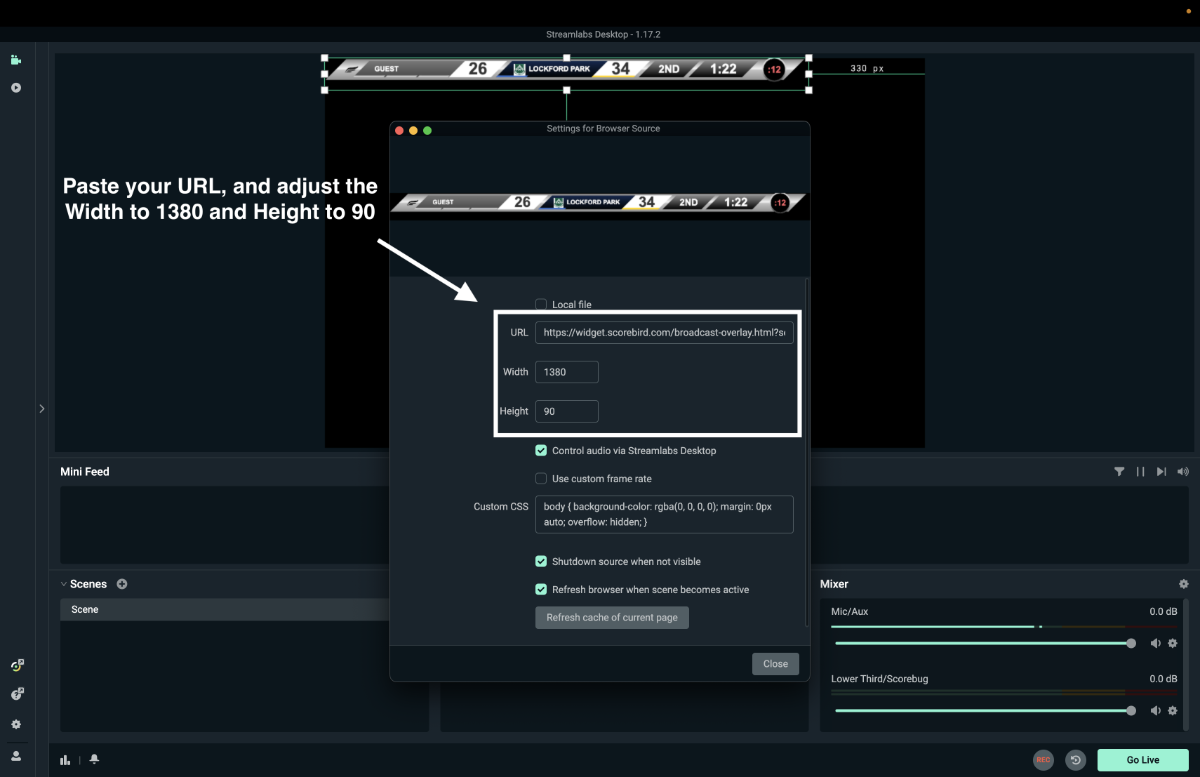This screenshot has width=1200, height=777.
Task: Click the Mini Feed filter icon
Action: click(x=1120, y=471)
